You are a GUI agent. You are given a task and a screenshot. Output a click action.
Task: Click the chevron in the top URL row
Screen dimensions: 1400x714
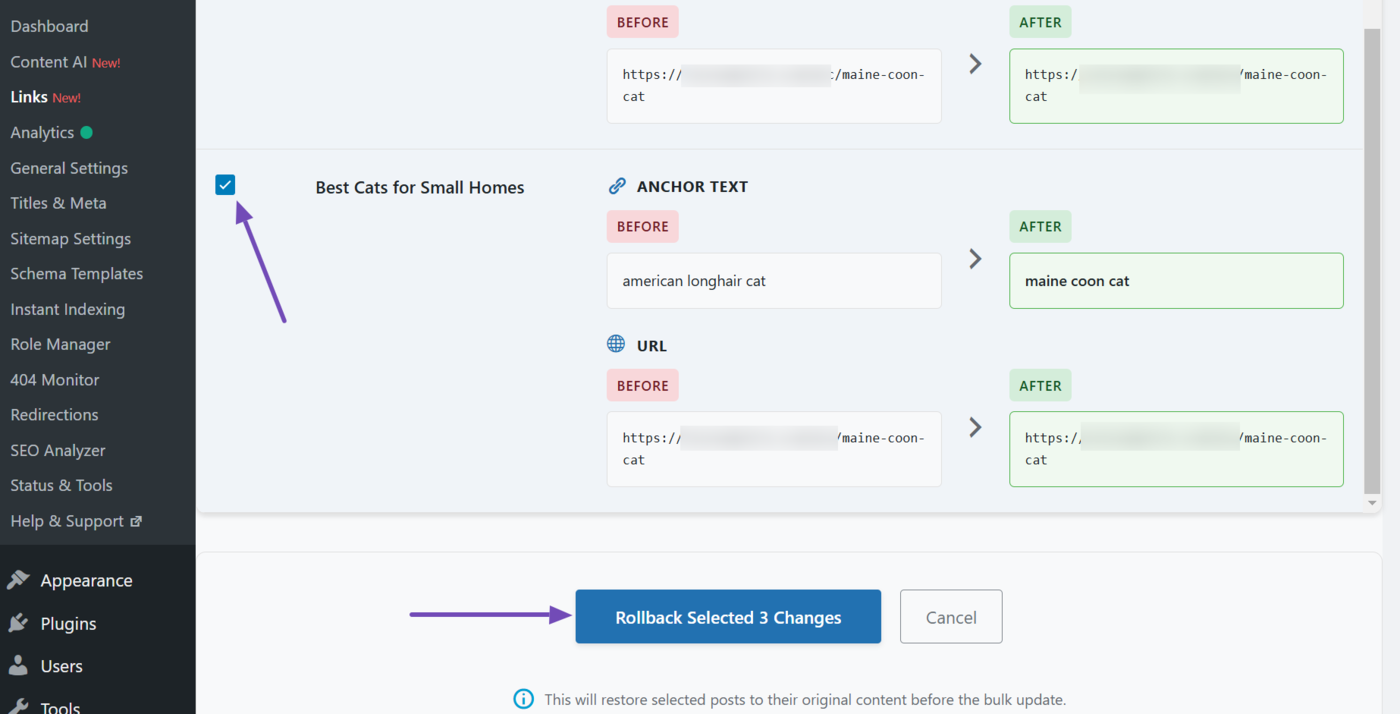(975, 63)
